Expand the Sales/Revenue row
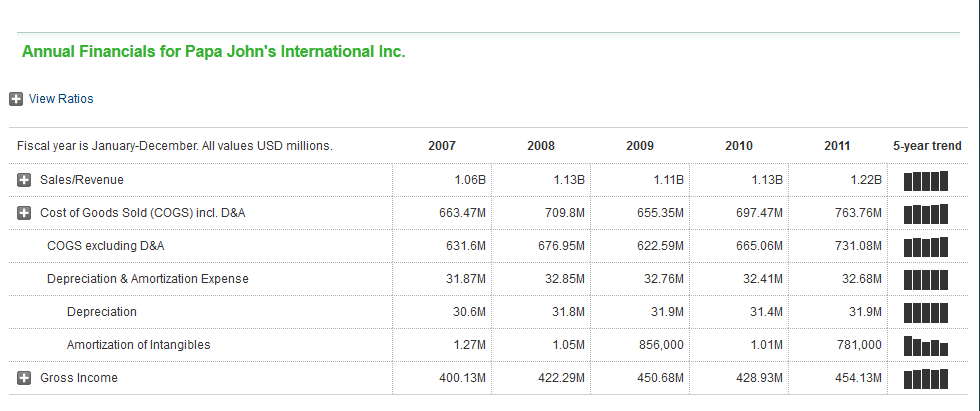This screenshot has width=980, height=411. click(x=24, y=180)
